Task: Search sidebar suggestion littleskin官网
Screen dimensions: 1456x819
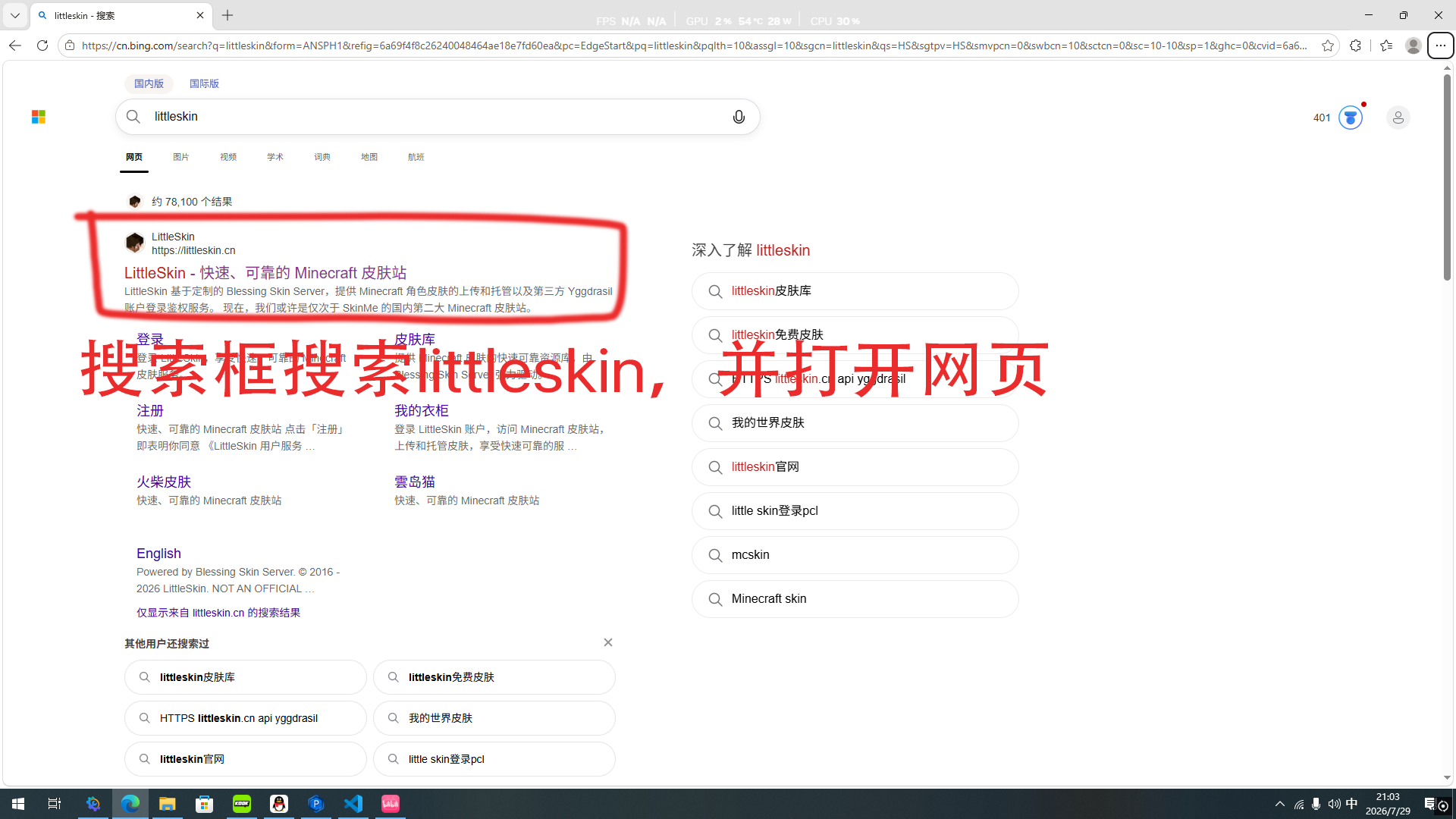Action: [x=855, y=467]
